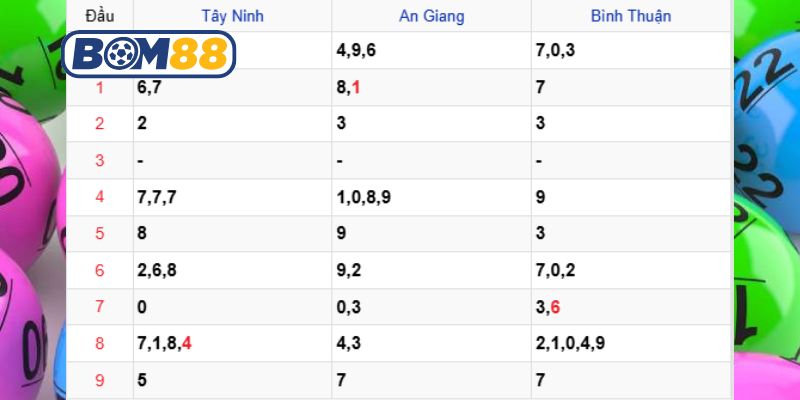Select row head number 8
The image size is (800, 400).
(x=99, y=344)
